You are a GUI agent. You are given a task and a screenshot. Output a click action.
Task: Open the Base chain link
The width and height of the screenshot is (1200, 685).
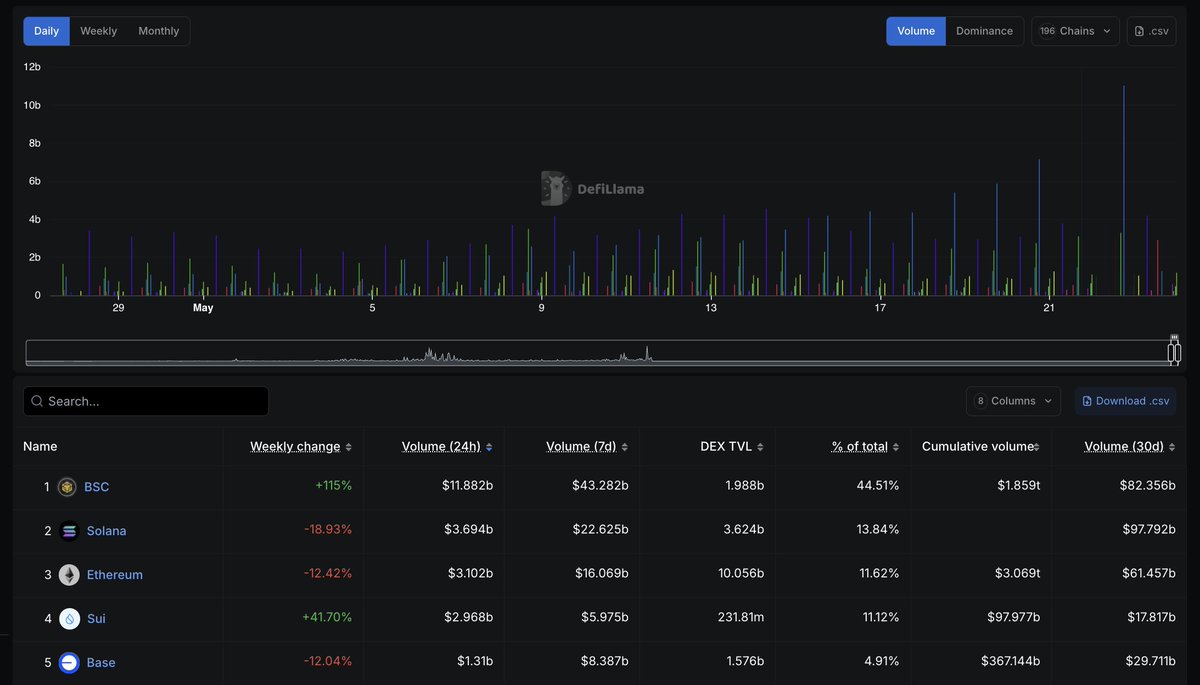[101, 663]
